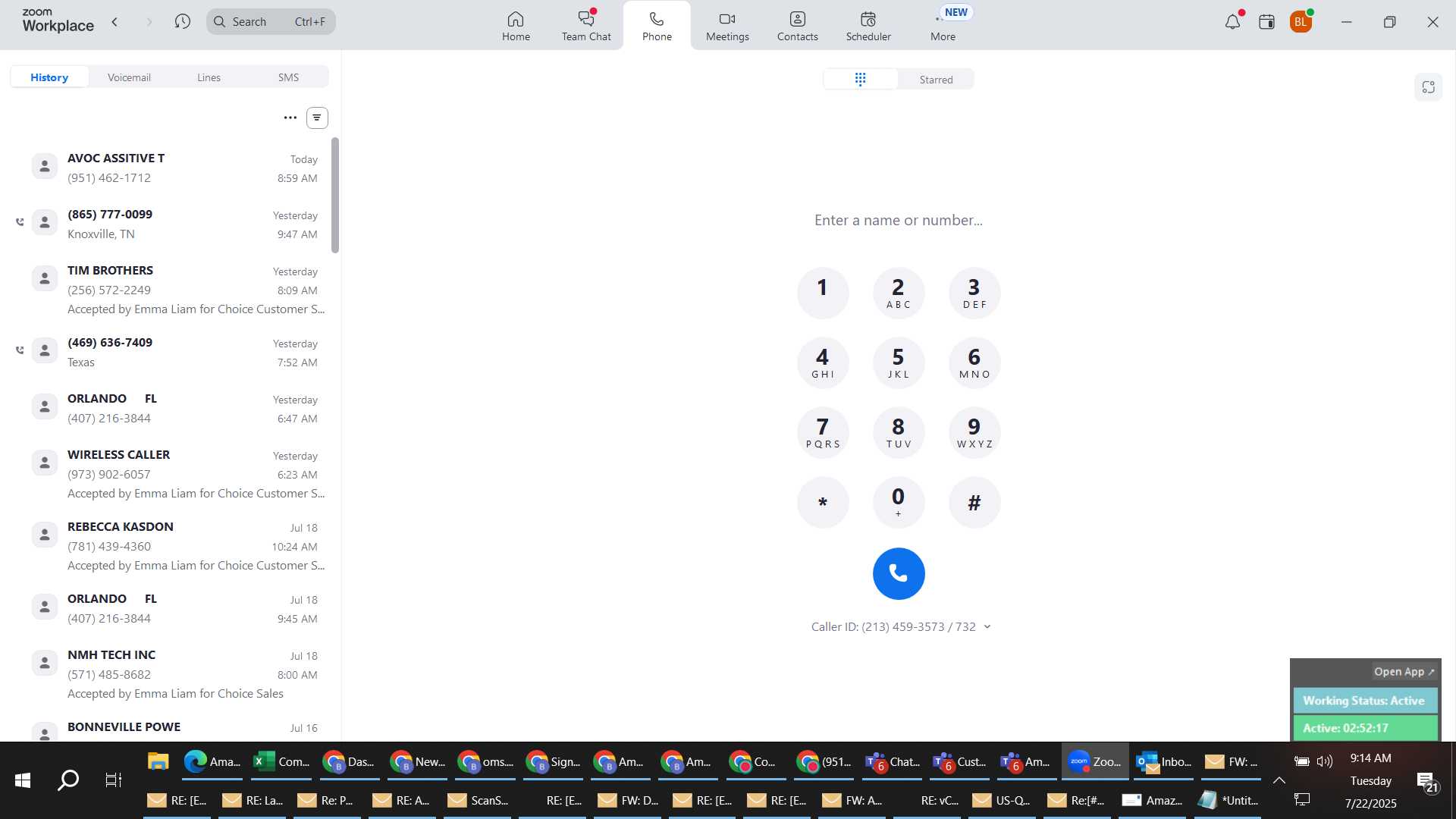The height and width of the screenshot is (819, 1456).
Task: Select the Phone tab
Action: 657,26
